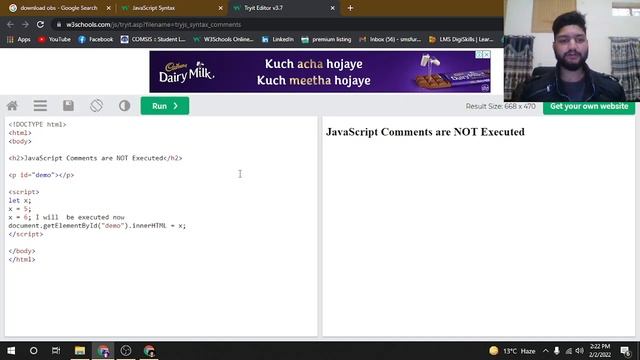Switch to the JavaScript Syntax tab
This screenshot has width=640, height=360.
[171, 8]
